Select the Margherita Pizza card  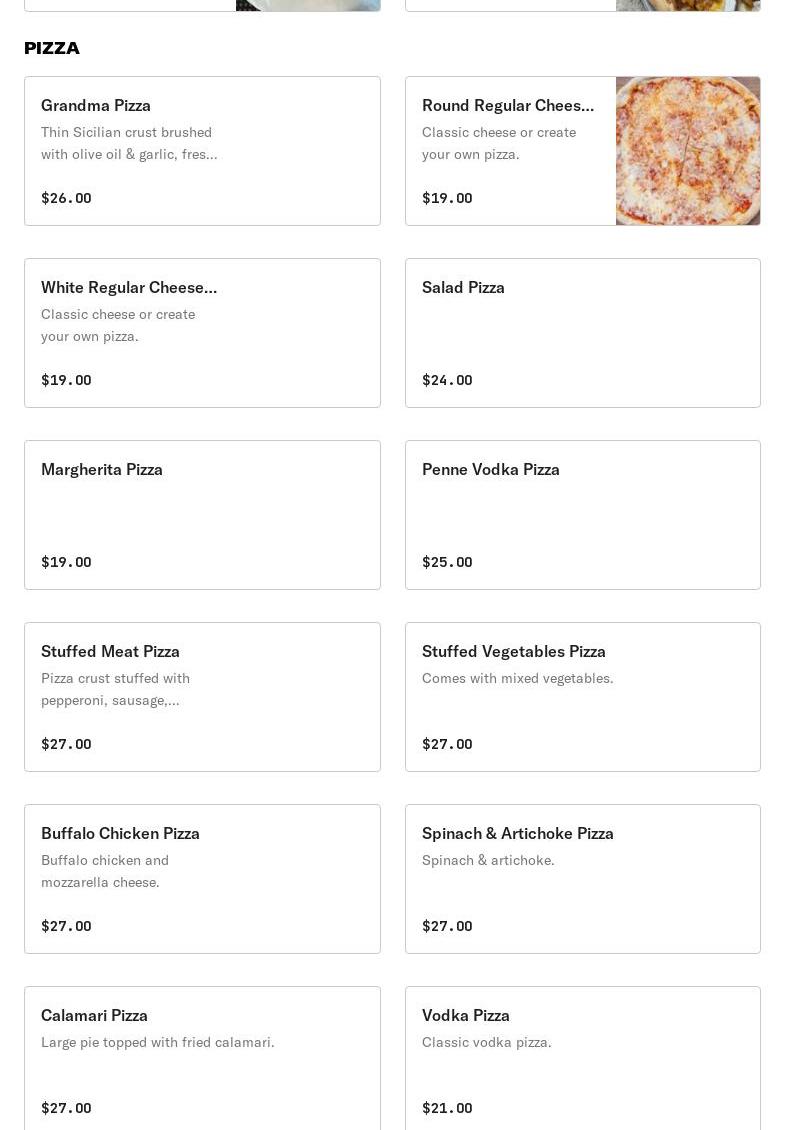(x=202, y=515)
